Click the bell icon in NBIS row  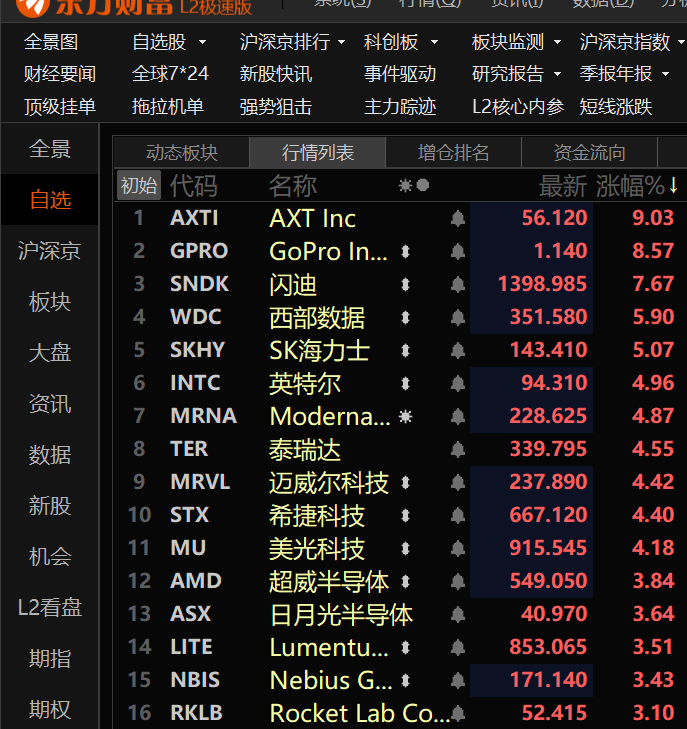(458, 681)
